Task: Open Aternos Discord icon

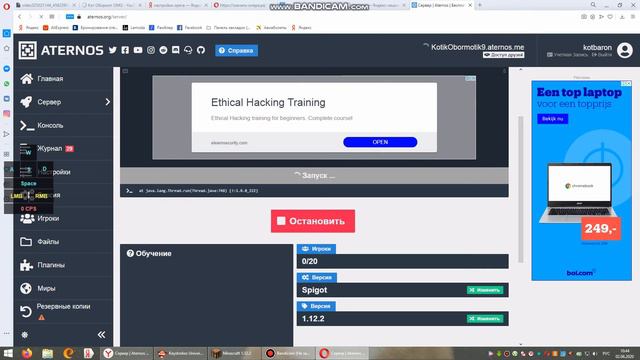Action: [x=176, y=50]
